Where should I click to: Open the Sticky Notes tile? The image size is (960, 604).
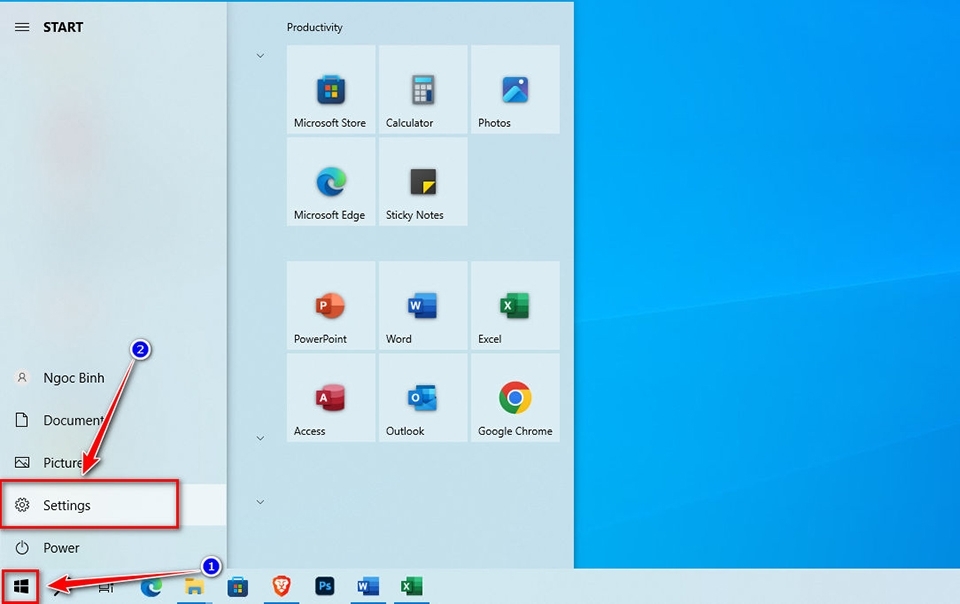click(423, 182)
